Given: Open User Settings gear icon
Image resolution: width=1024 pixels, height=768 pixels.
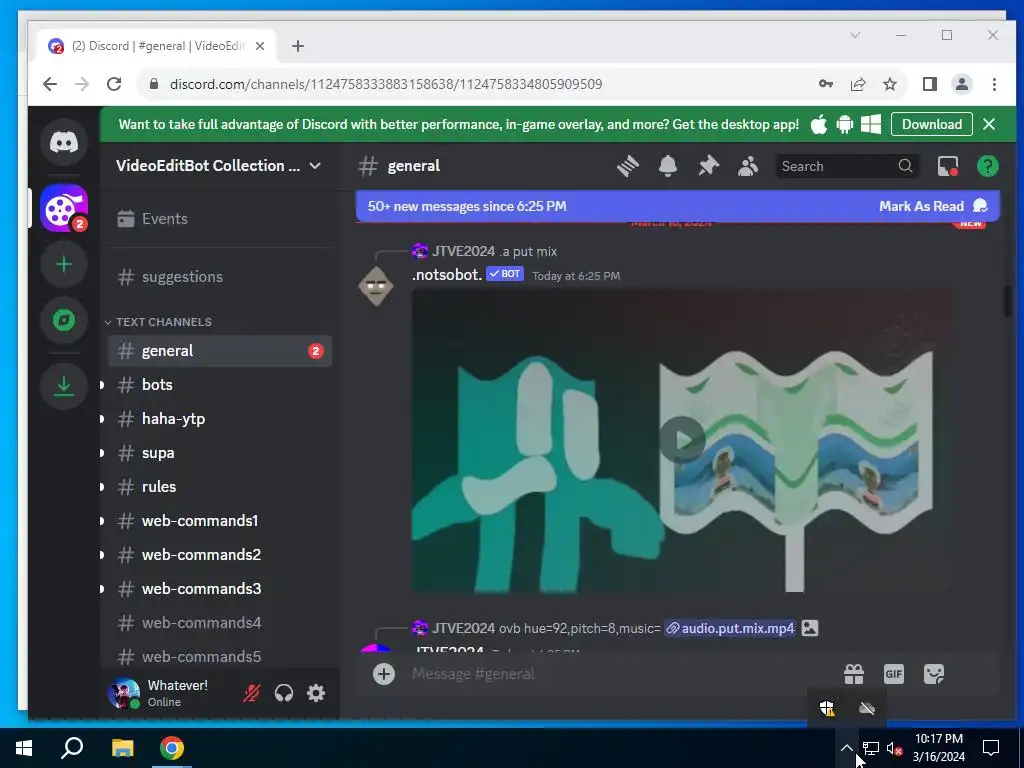Looking at the screenshot, I should 316,693.
